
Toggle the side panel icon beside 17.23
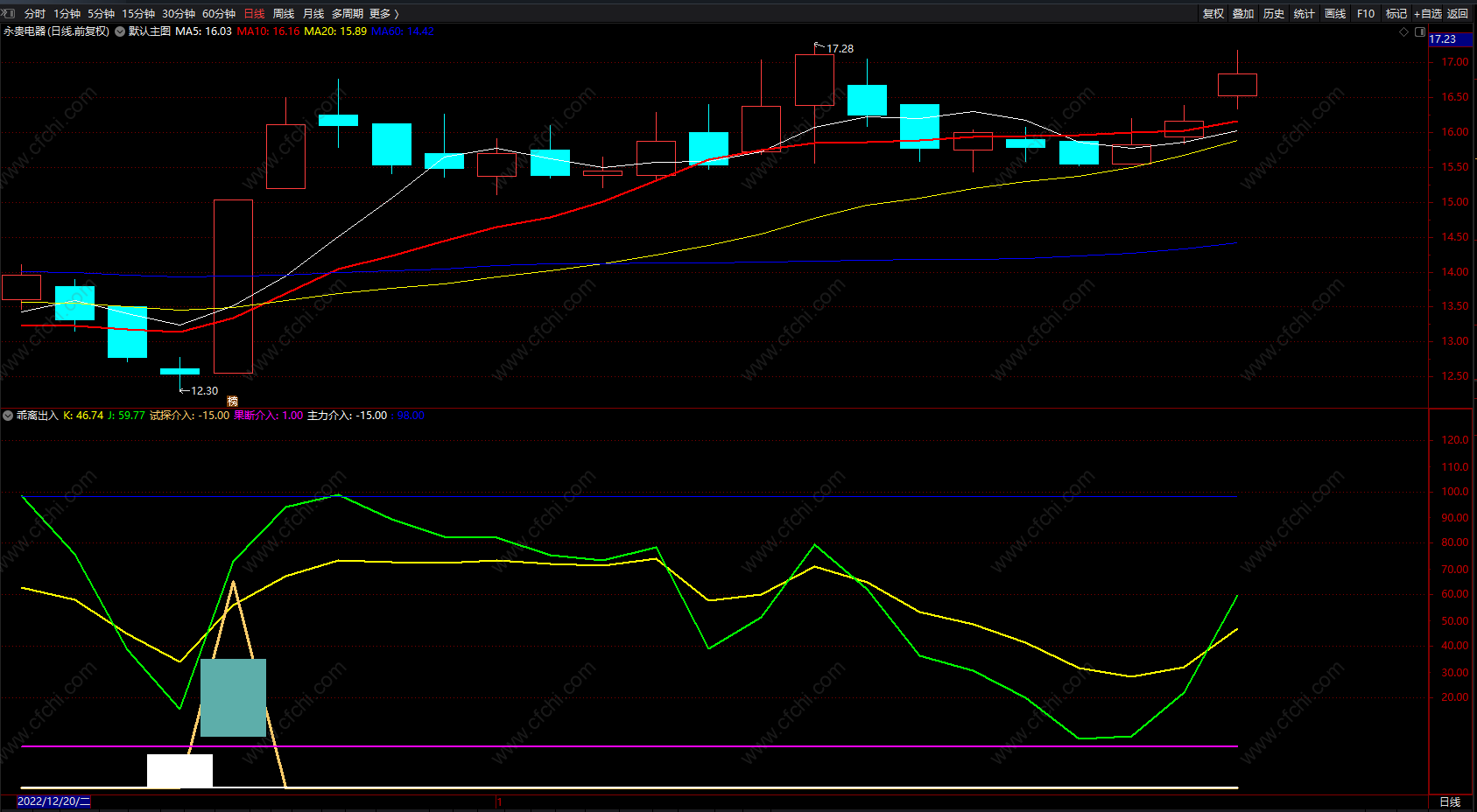pyautogui.click(x=1420, y=31)
